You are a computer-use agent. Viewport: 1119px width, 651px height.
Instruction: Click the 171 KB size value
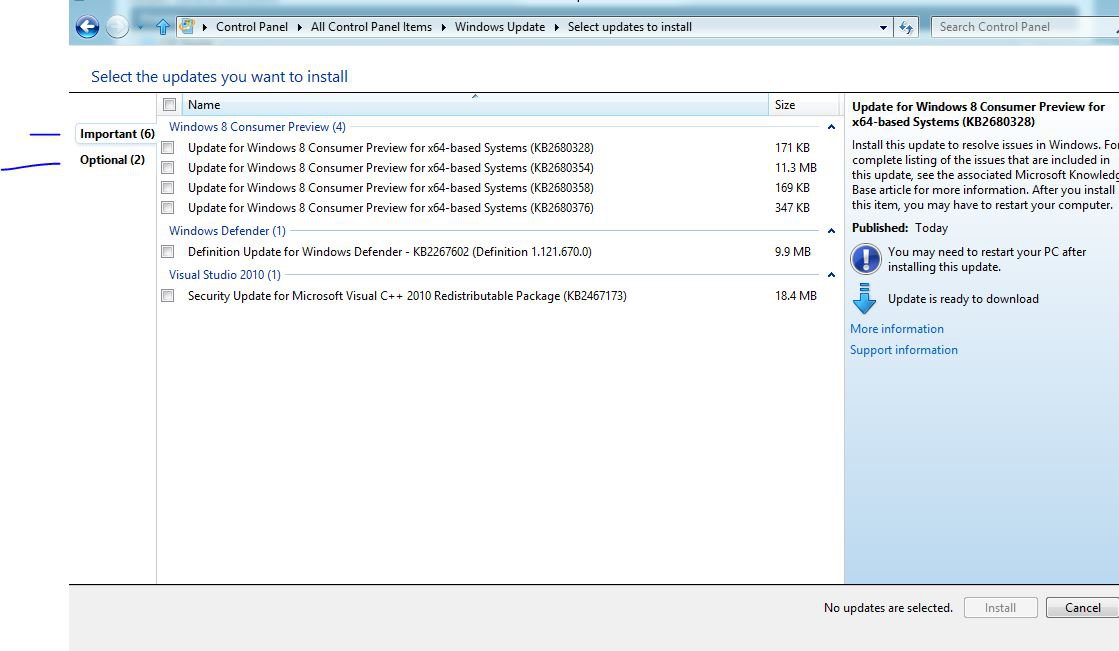(x=792, y=148)
